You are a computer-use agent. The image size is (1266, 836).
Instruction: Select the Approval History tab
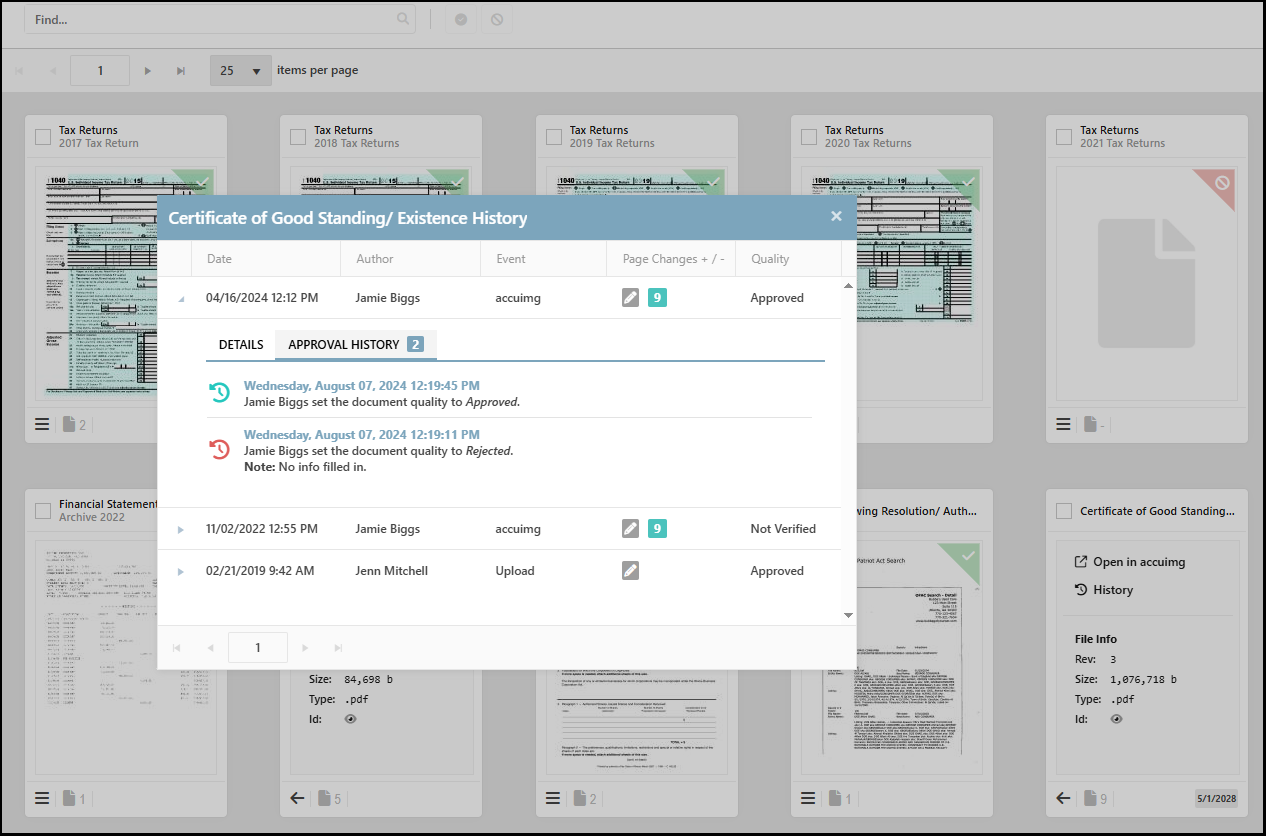354,345
